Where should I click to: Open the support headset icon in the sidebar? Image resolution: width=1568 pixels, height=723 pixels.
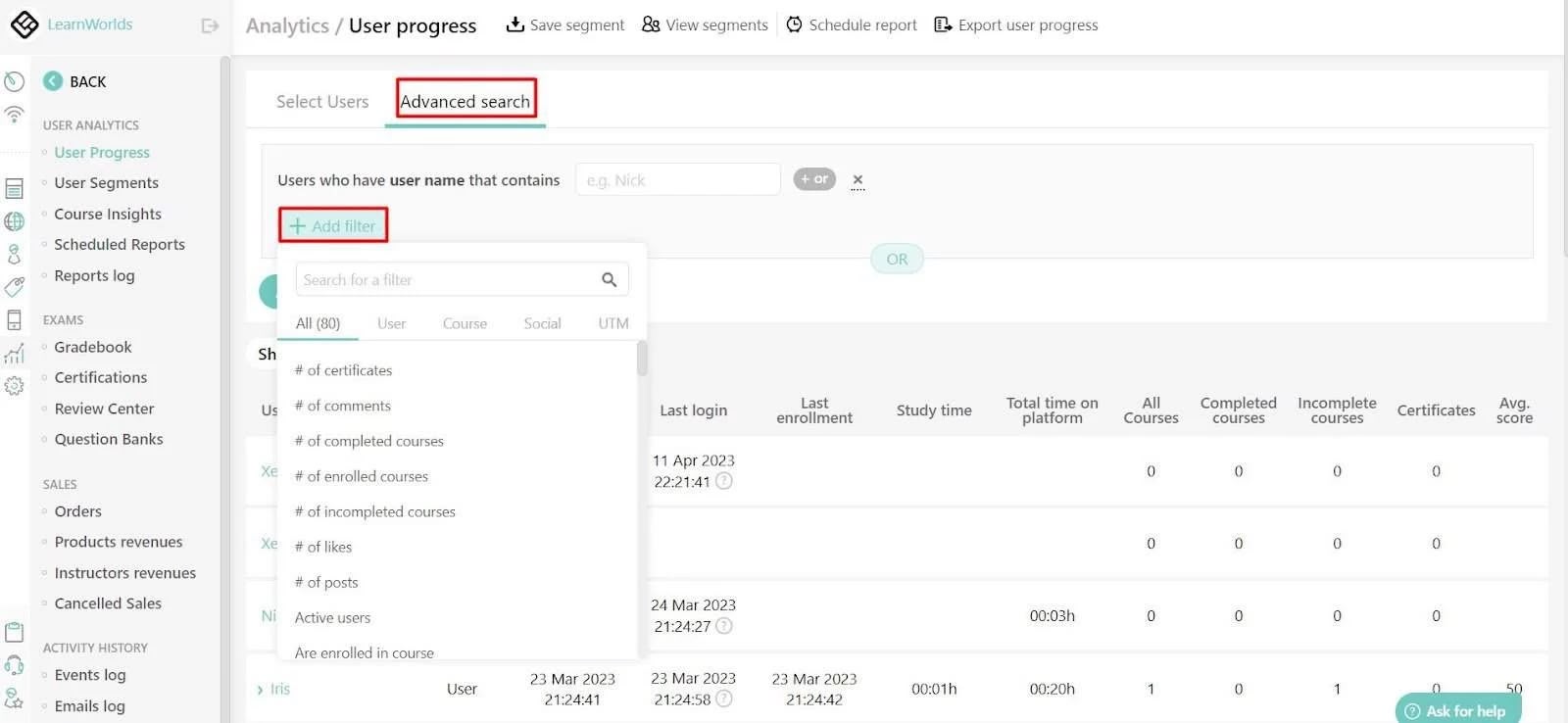[x=14, y=665]
